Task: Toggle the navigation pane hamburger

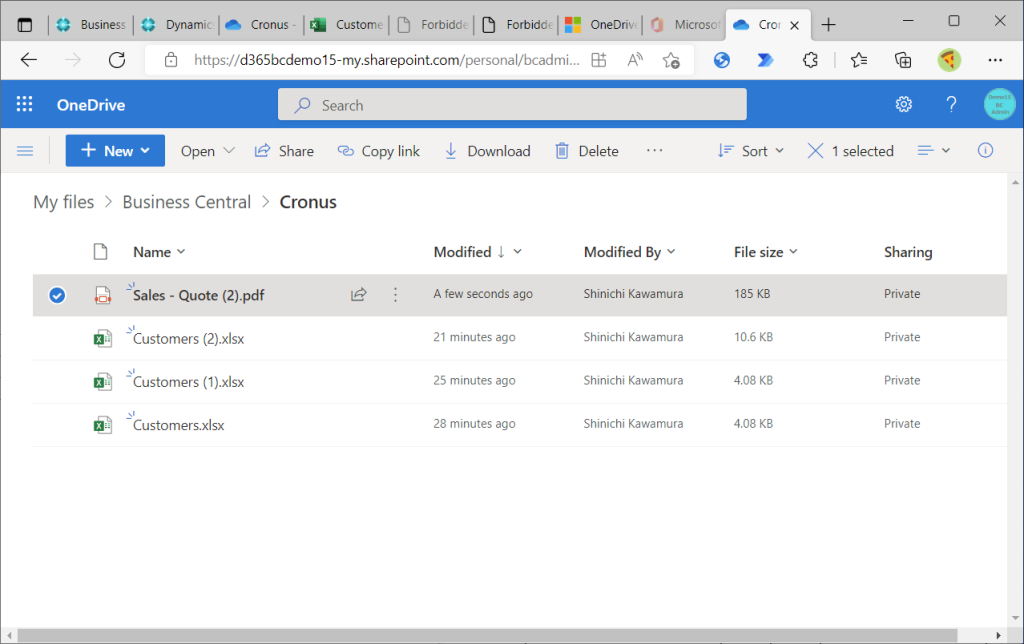Action: tap(25, 151)
